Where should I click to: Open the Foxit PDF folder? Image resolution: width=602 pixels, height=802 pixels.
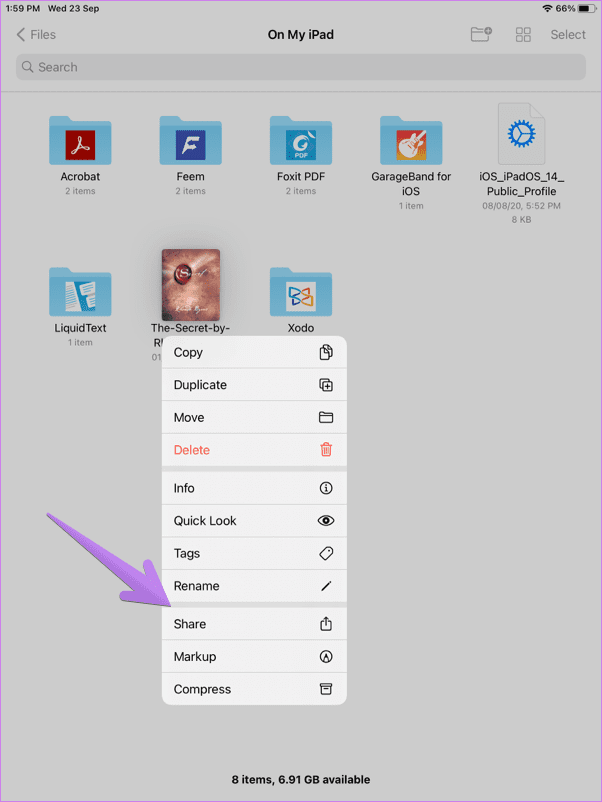(x=301, y=141)
